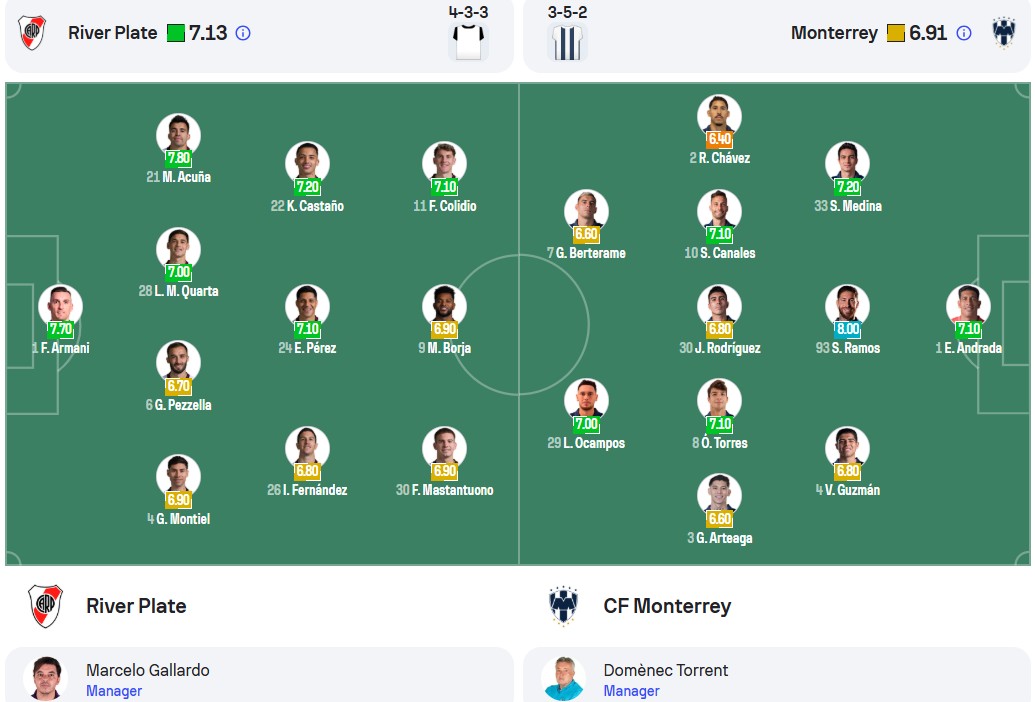This screenshot has height=702, width=1035.
Task: Click River Plate badge below the pitch
Action: point(45,606)
